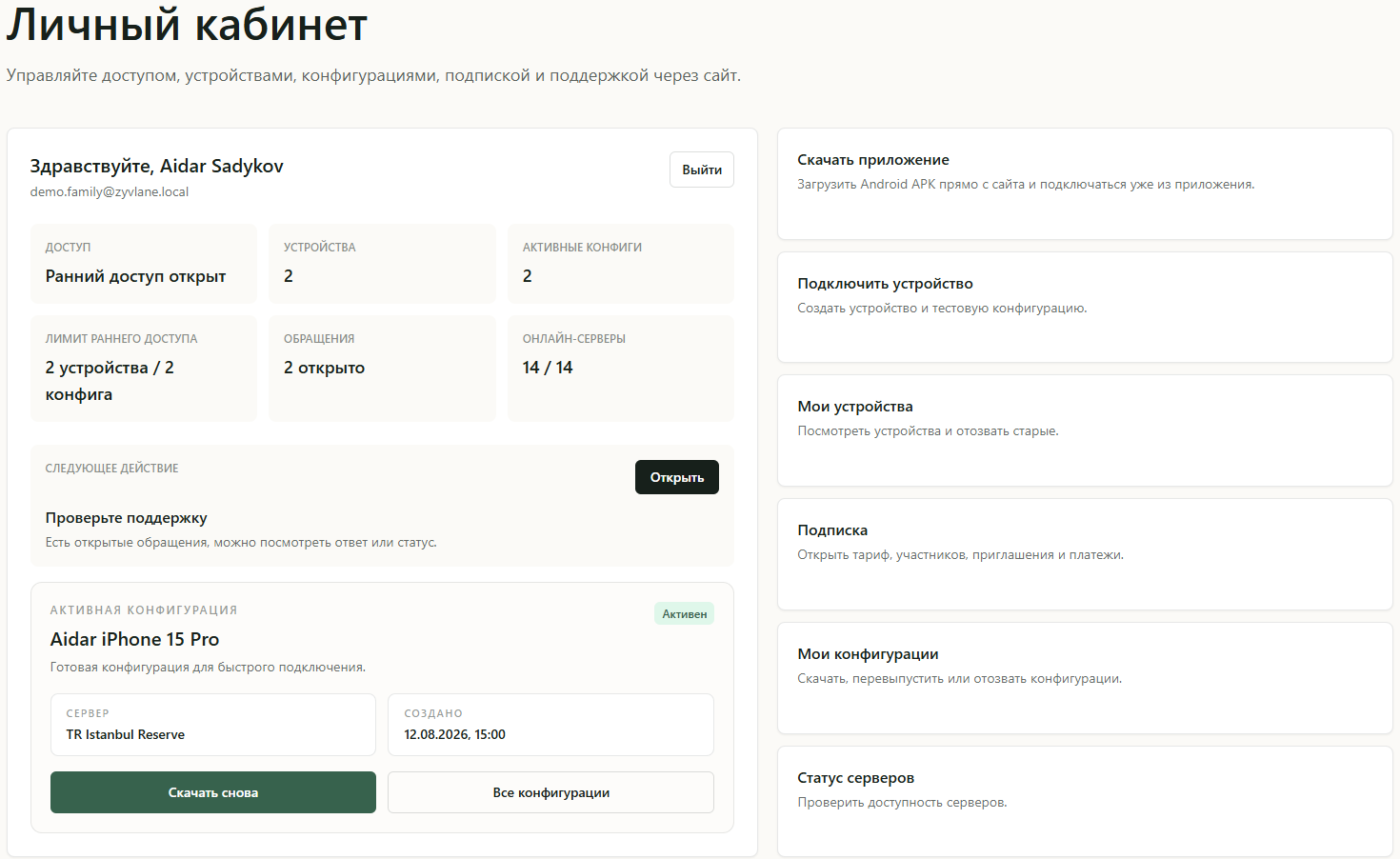Click the Онлайн-серверы tile showing 14 / 14

pos(621,369)
